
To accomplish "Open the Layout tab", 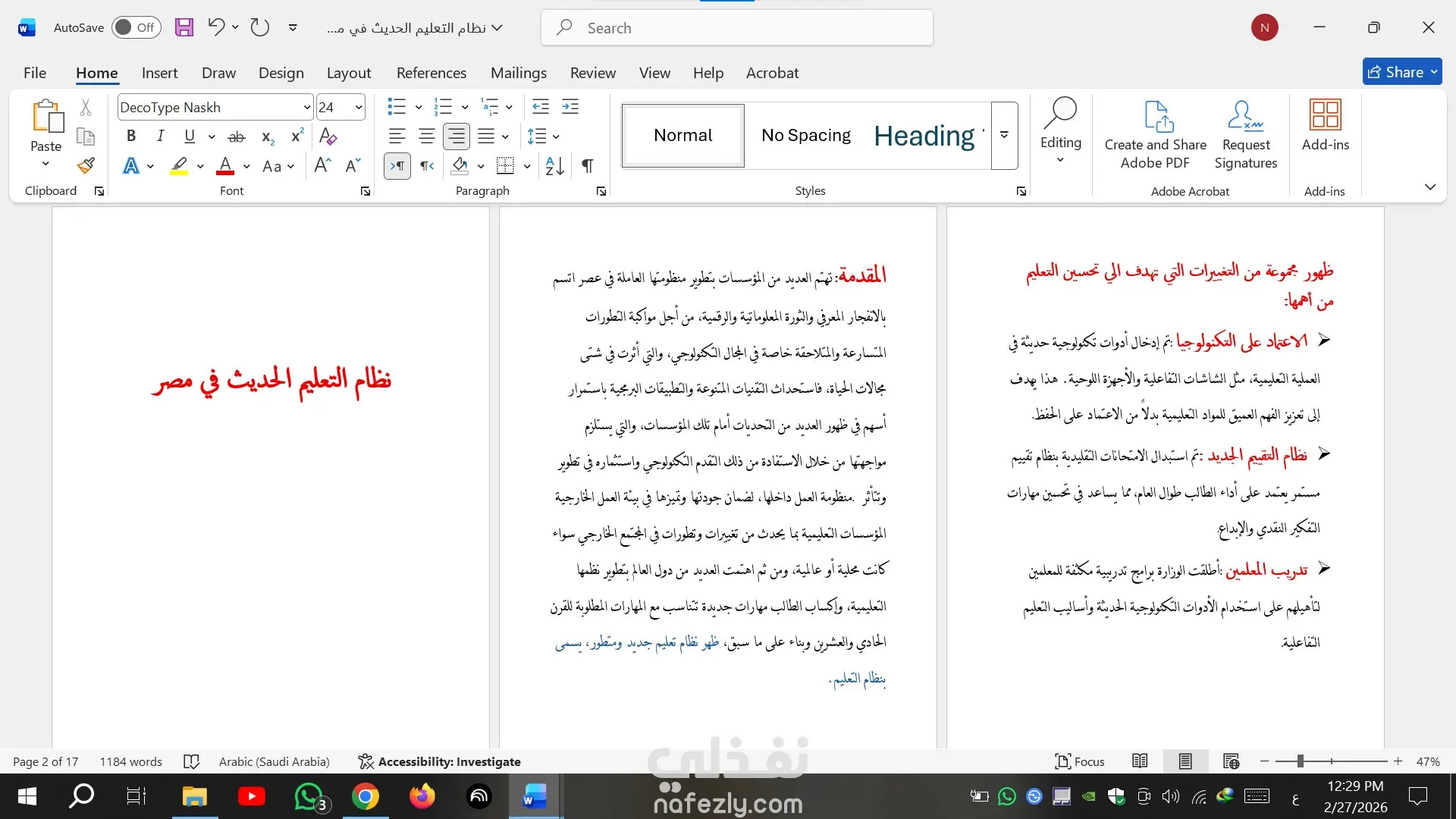I will (348, 73).
